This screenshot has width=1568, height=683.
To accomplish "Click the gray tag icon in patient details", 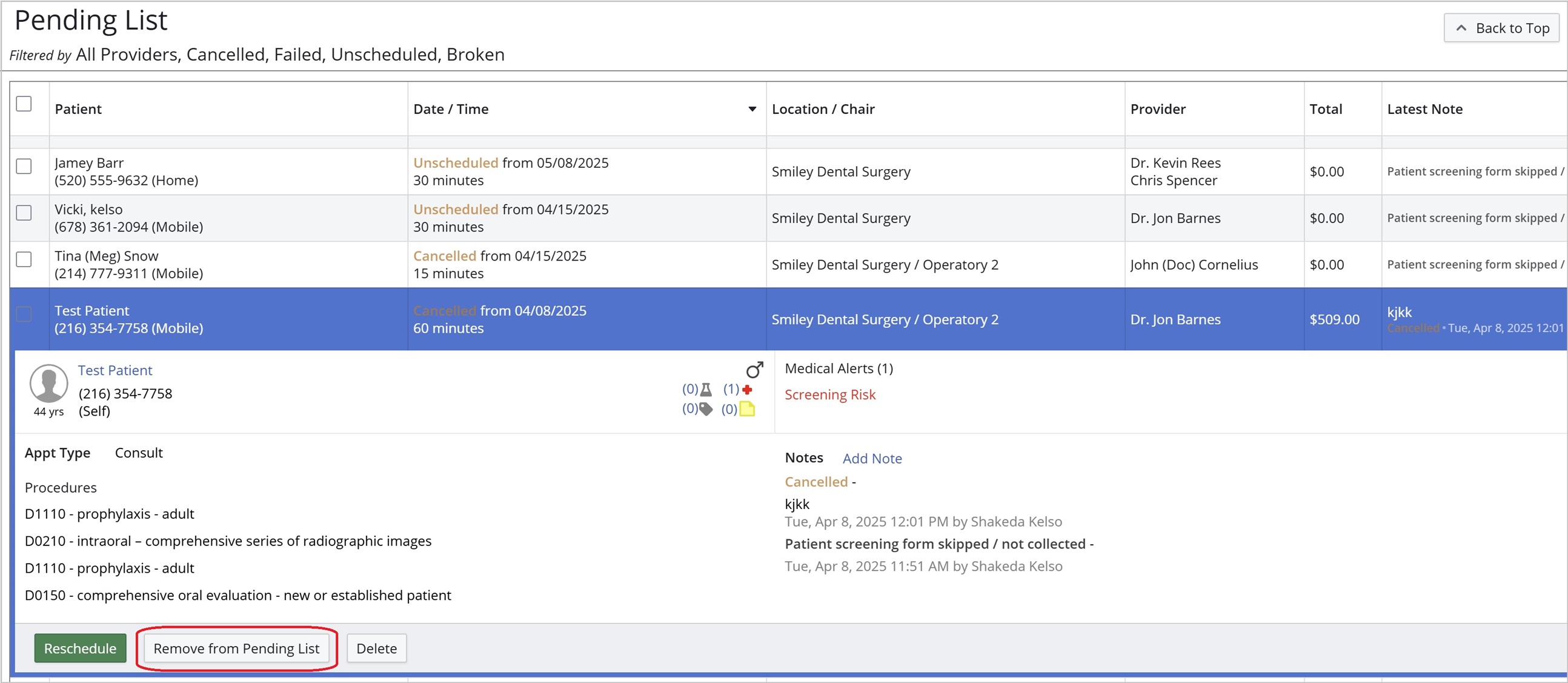I will (x=705, y=409).
